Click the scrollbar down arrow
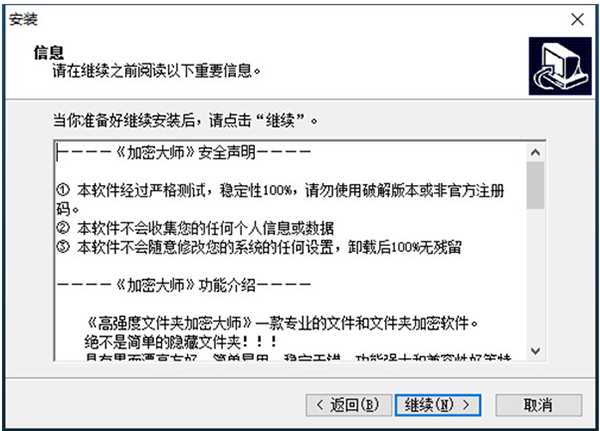This screenshot has height=431, width=600. [535, 351]
